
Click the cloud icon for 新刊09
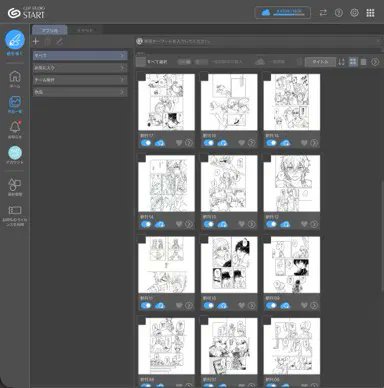tap(285, 305)
